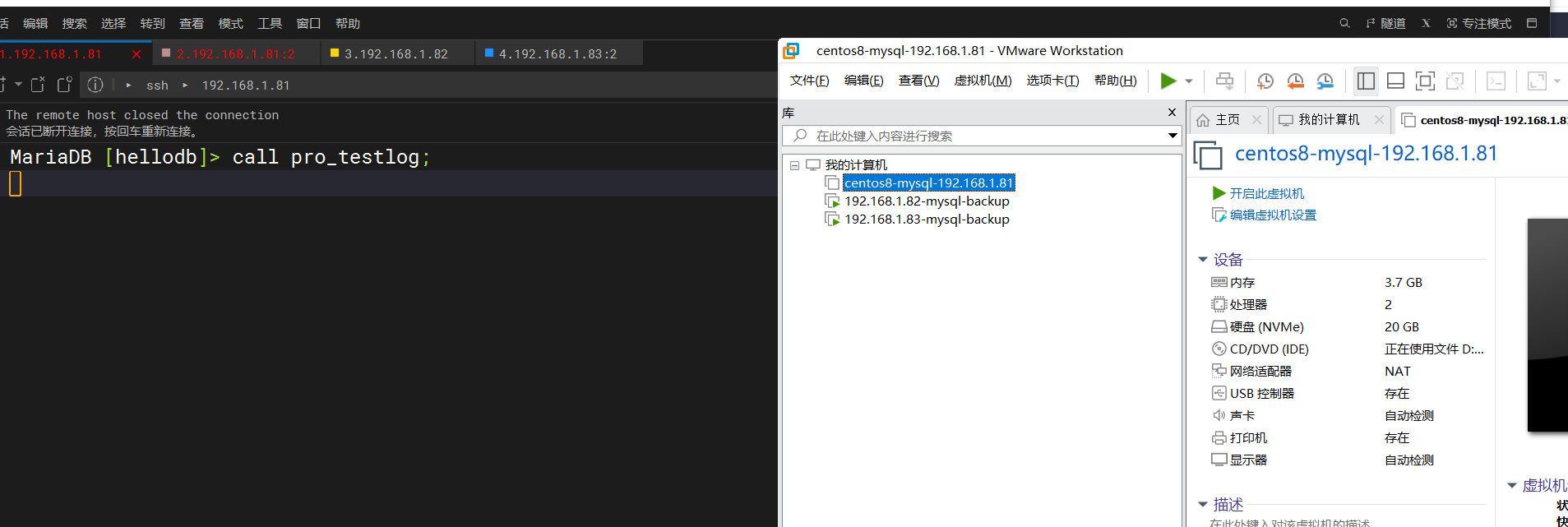Open the snapshot manager toolbar icon

tap(1325, 81)
